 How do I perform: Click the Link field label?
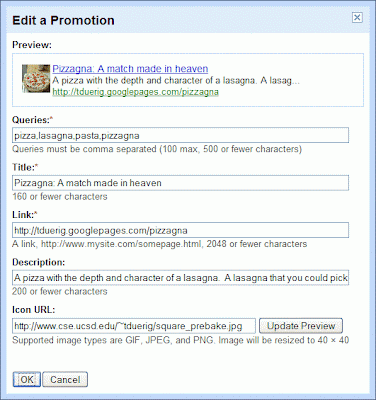[23, 215]
